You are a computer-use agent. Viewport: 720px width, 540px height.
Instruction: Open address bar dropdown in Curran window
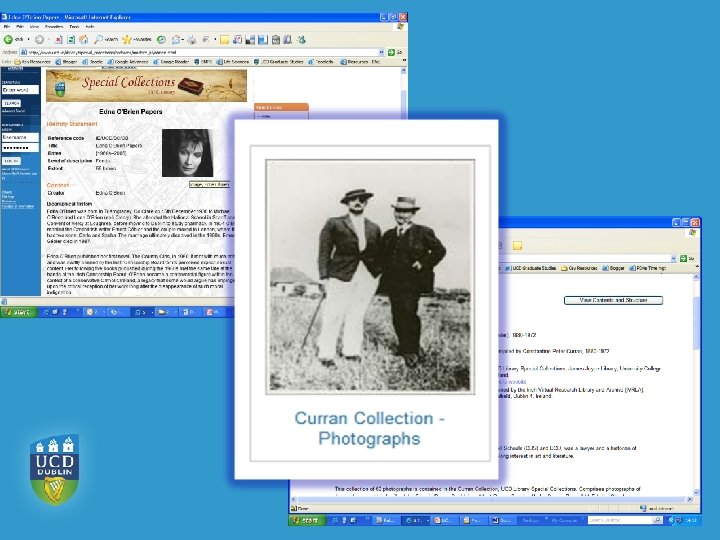tap(674, 259)
